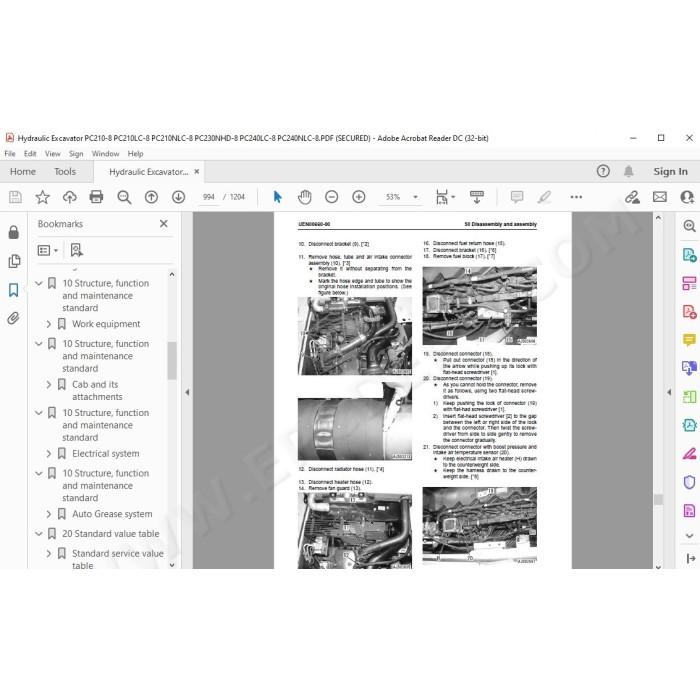This screenshot has width=700, height=700.
Task: Expand right tools pane button
Action: (x=690, y=558)
